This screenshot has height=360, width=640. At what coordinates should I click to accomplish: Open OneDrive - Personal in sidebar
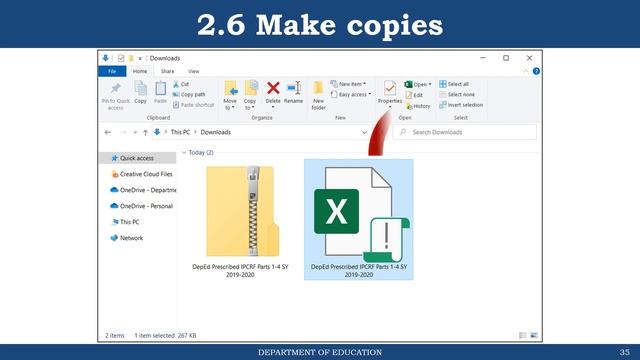point(141,206)
